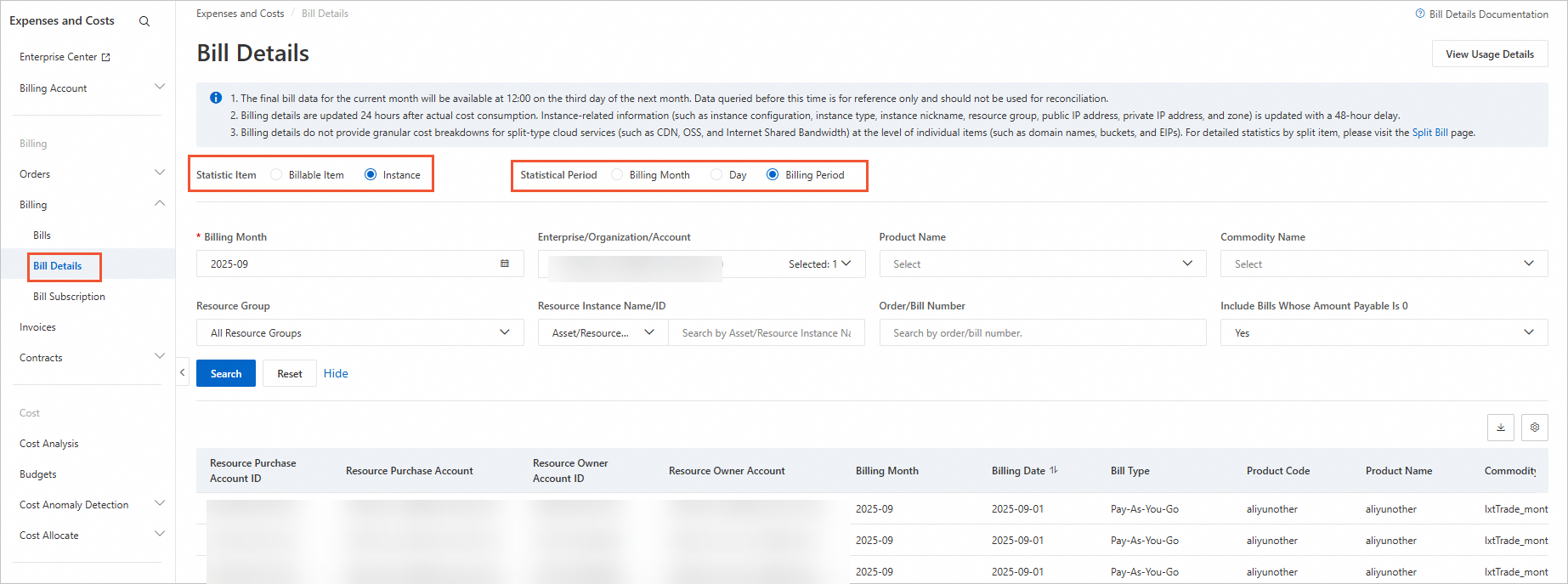Open Bill Details Documentation link
This screenshot has height=584, width=1568.
coord(1488,14)
